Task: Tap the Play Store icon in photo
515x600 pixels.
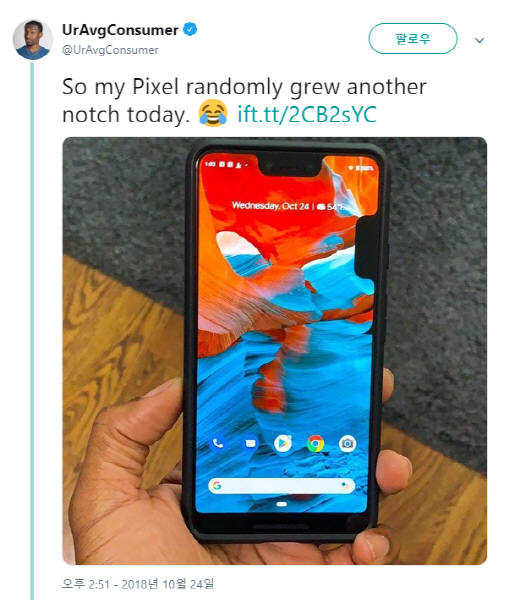Action: click(x=283, y=443)
